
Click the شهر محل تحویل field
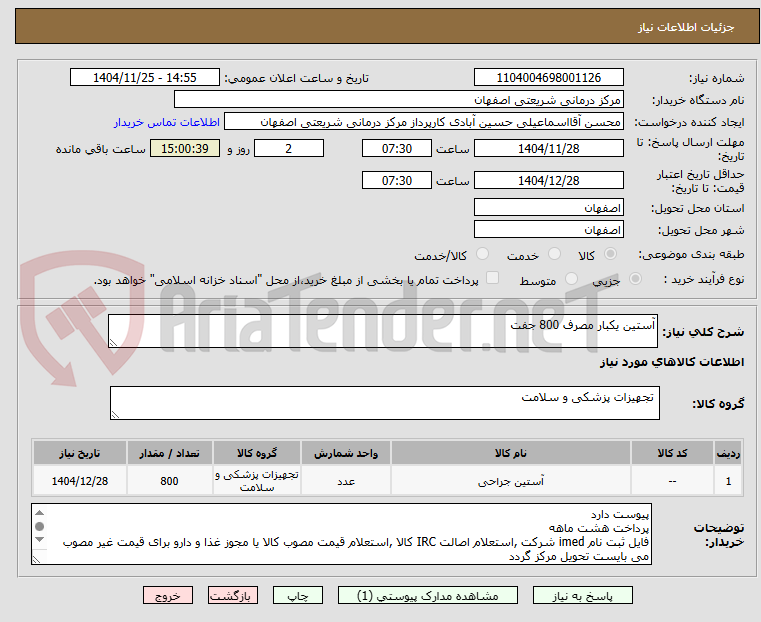[x=548, y=229]
